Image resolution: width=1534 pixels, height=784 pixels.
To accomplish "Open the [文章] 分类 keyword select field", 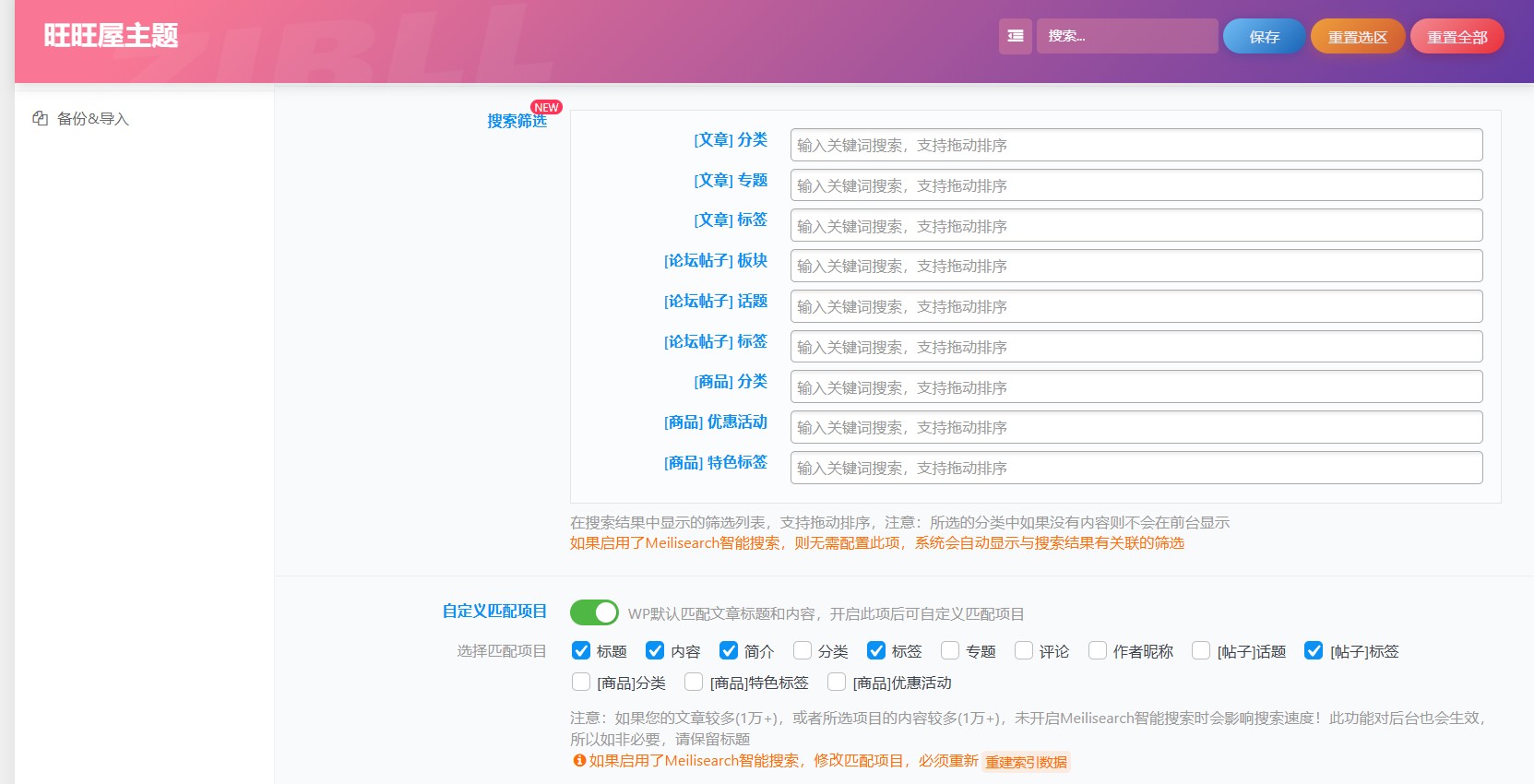I will 1136,145.
